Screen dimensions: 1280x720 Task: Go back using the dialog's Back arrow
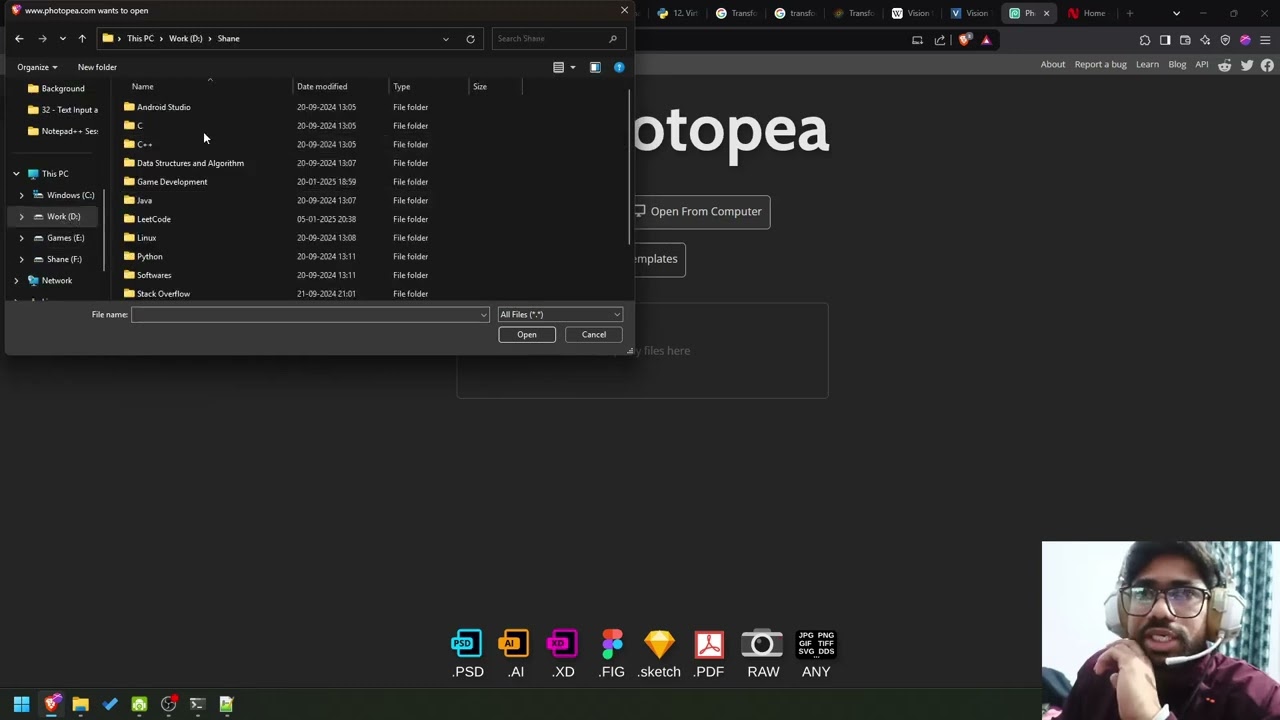19,38
